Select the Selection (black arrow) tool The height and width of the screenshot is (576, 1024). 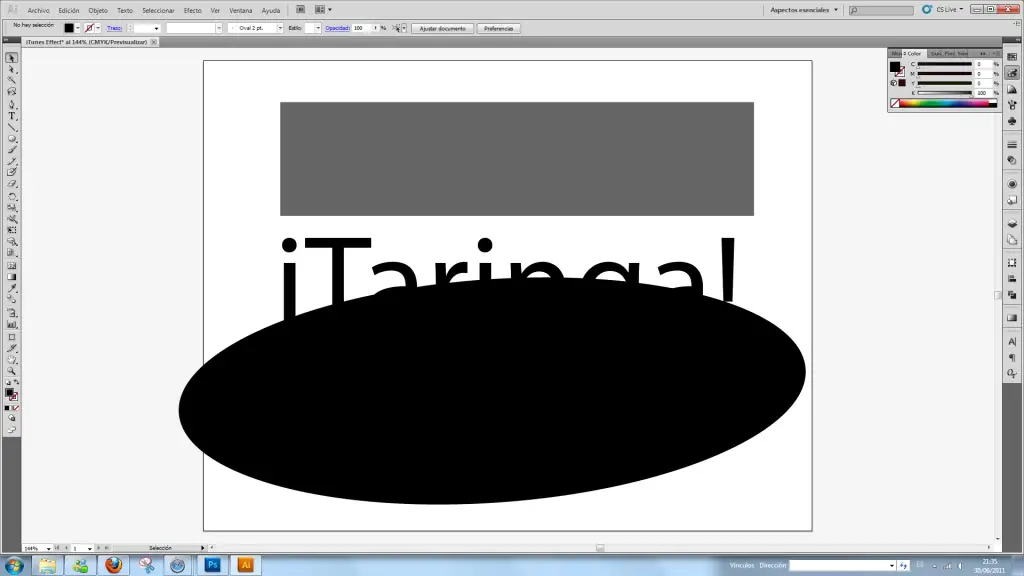pyautogui.click(x=12, y=58)
